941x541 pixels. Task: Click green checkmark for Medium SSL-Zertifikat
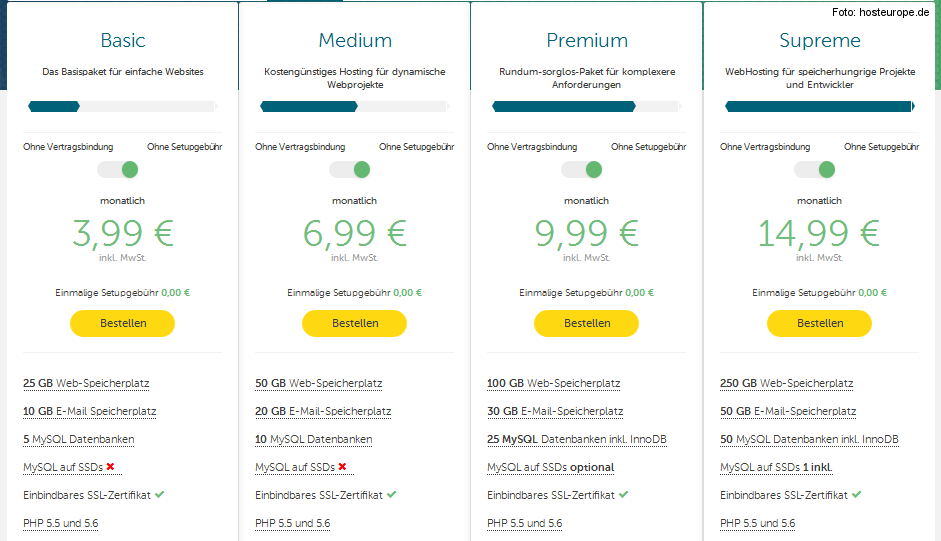(392, 495)
